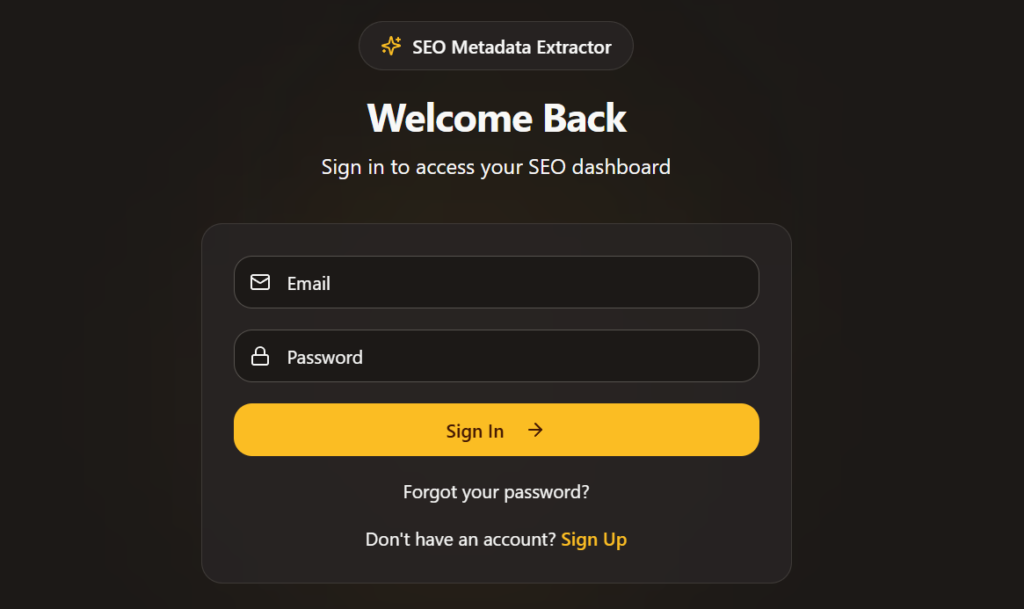This screenshot has width=1024, height=609.
Task: Follow the Sign Up link
Action: coord(594,540)
